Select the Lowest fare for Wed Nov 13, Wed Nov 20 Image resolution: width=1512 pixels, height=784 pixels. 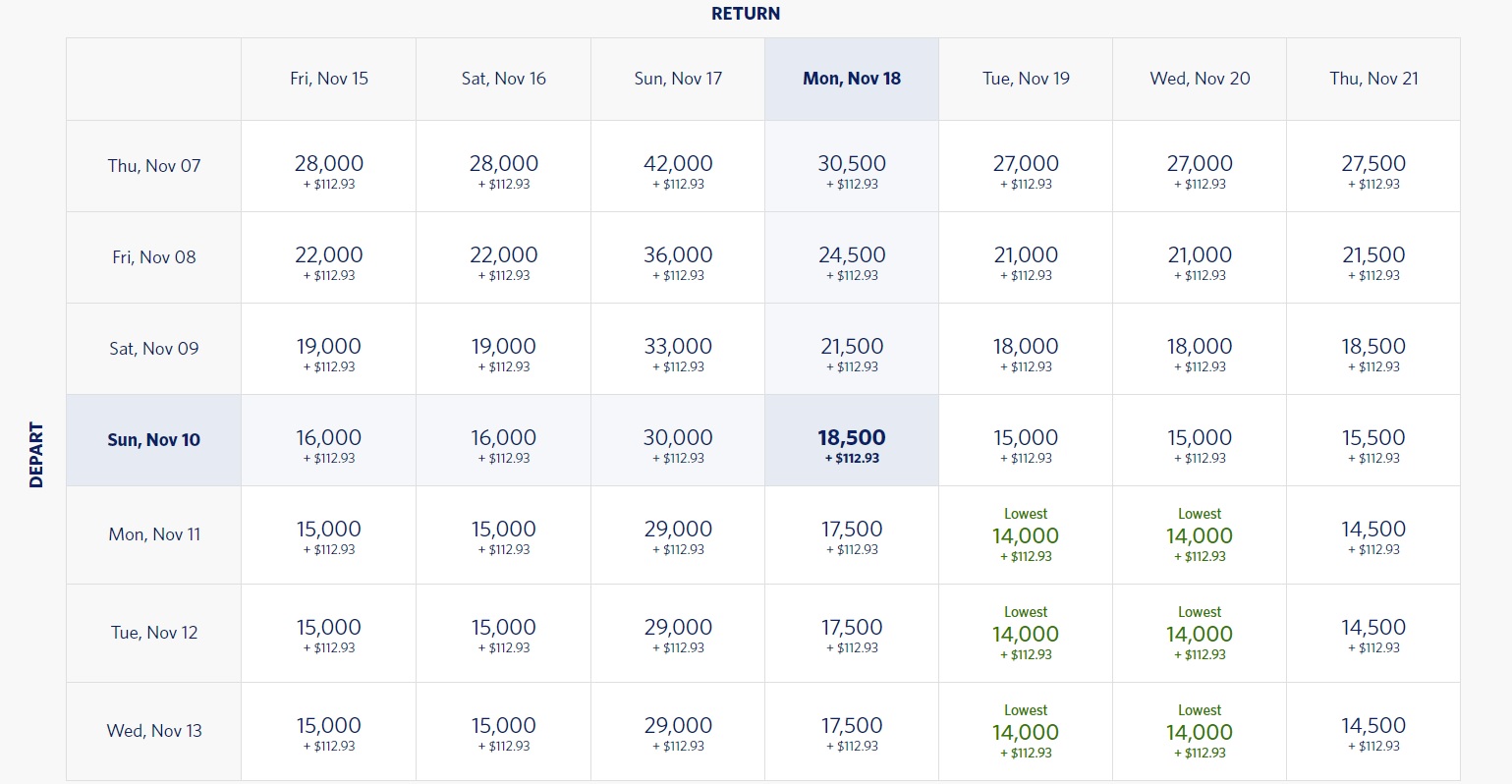point(1200,732)
